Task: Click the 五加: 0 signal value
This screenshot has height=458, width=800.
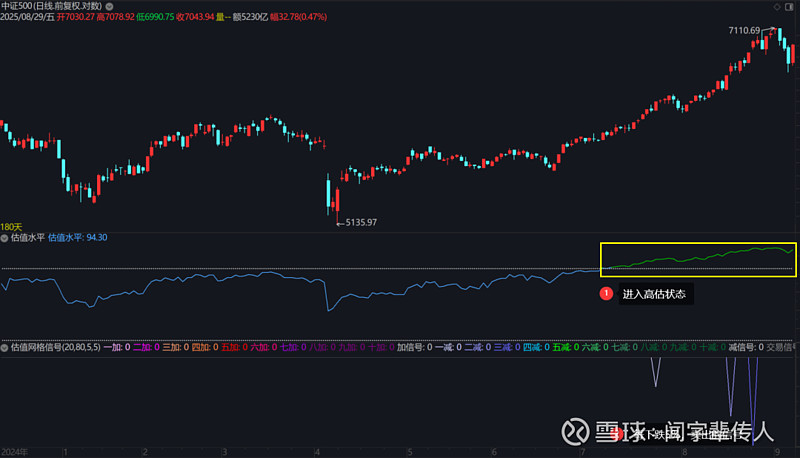Action: (x=234, y=347)
